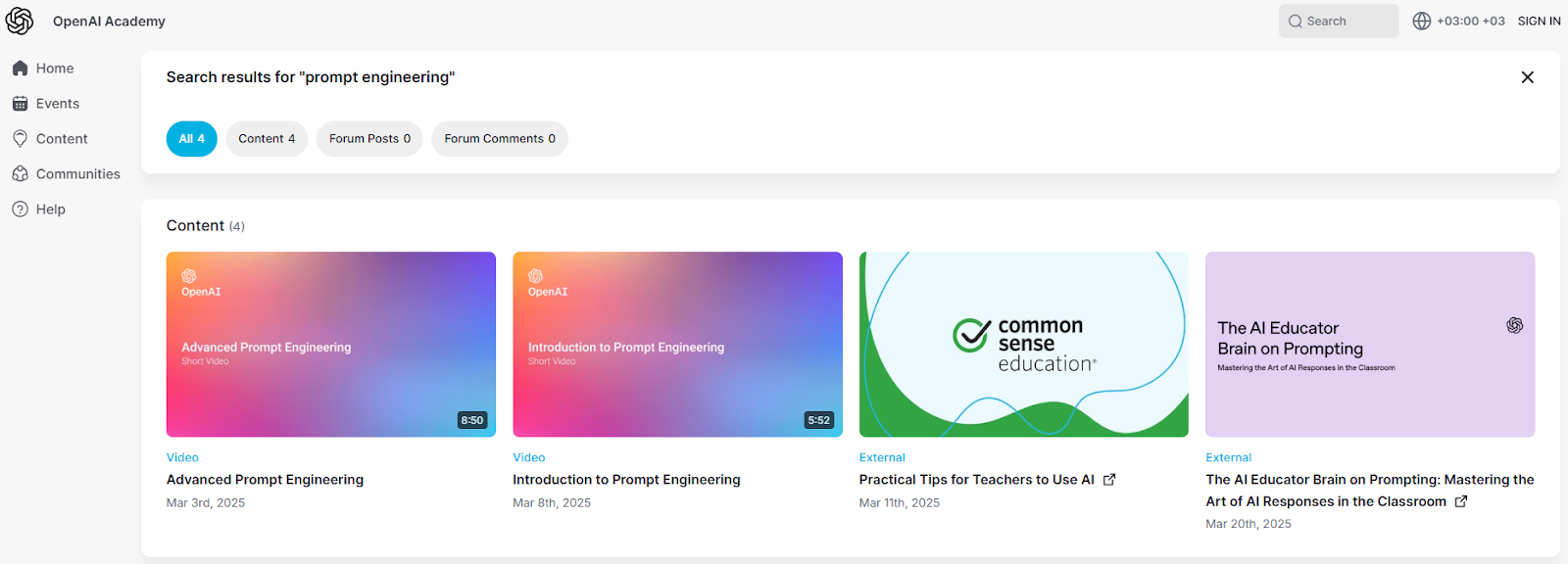This screenshot has width=1568, height=564.
Task: Click external link icon beside Practical Tips title
Action: [1109, 480]
